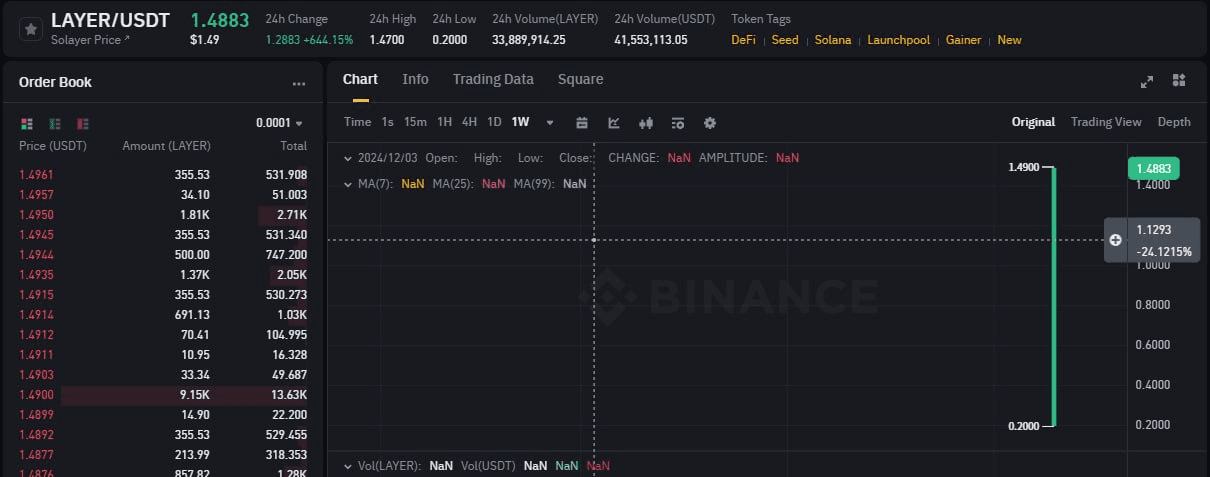Image resolution: width=1210 pixels, height=477 pixels.
Task: Click the Launchpool token tag
Action: (898, 40)
